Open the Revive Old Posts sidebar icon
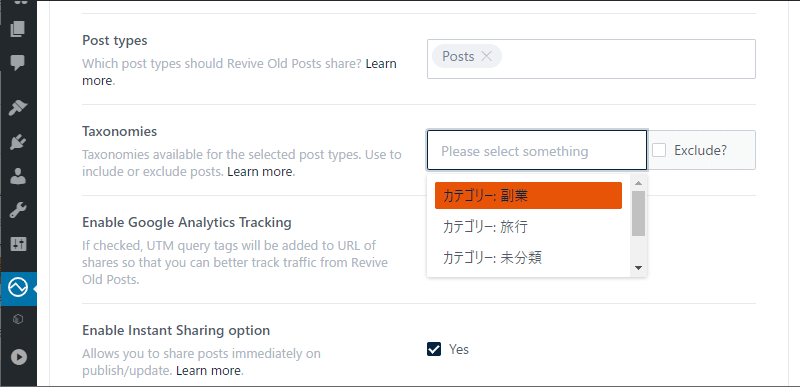 (18, 289)
